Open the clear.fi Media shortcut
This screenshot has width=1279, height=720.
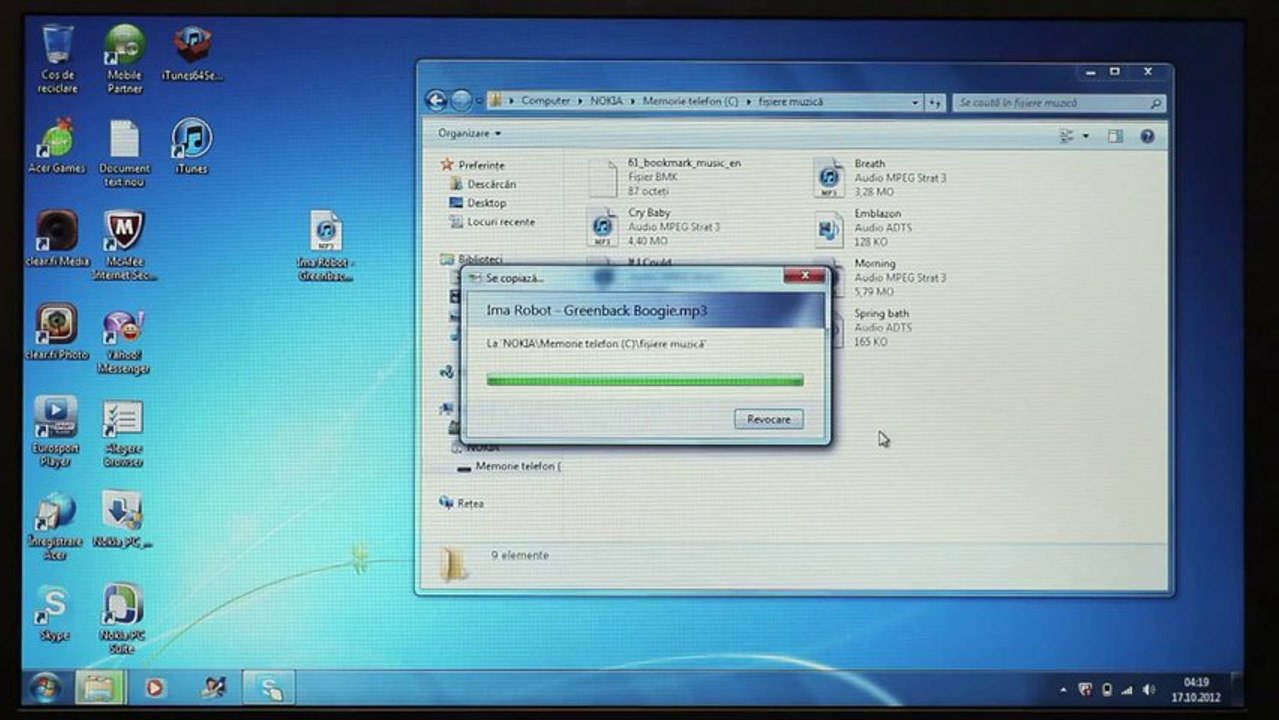pos(57,238)
